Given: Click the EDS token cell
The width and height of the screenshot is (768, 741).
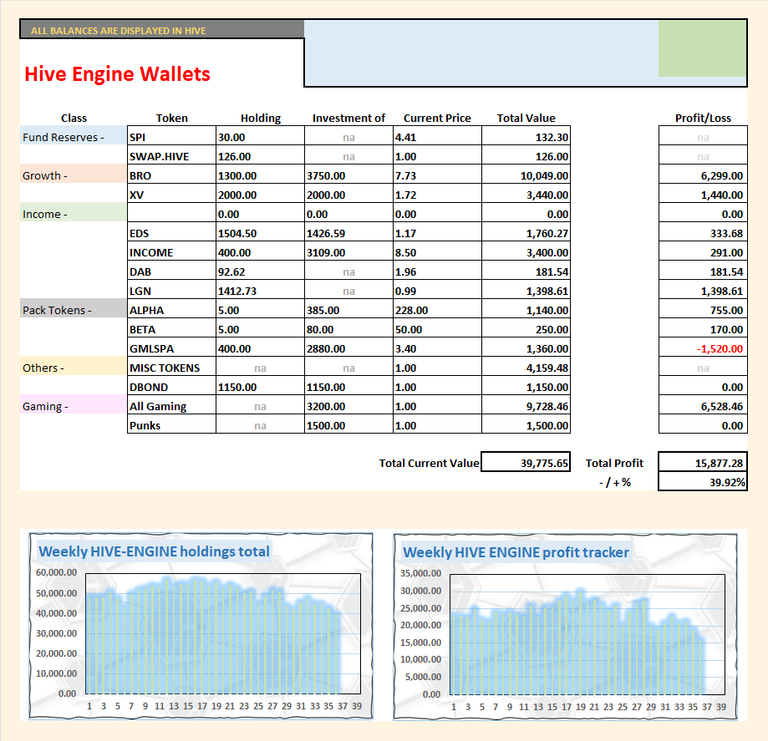Looking at the screenshot, I should pos(171,233).
